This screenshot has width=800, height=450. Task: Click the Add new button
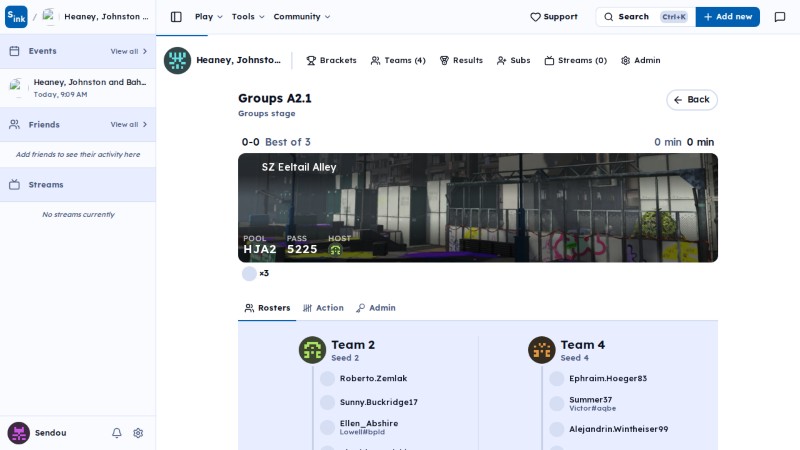pyautogui.click(x=728, y=17)
